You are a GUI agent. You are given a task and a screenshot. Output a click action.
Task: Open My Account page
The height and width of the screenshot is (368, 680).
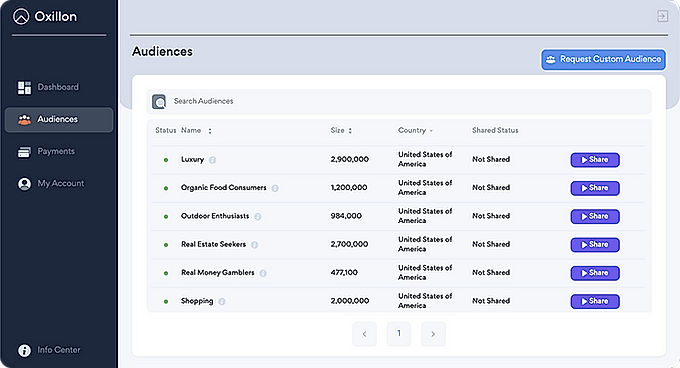pyautogui.click(x=59, y=183)
